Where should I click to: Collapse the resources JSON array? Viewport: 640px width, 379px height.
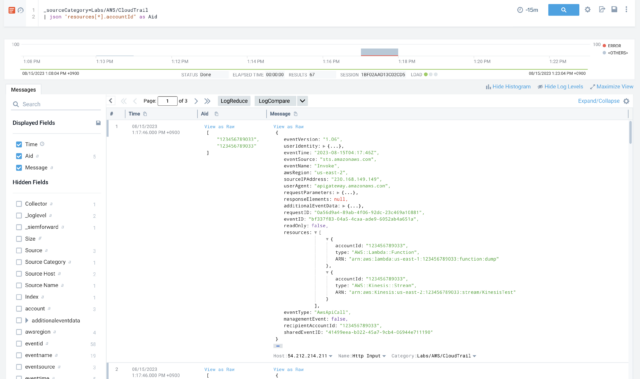tap(316, 233)
